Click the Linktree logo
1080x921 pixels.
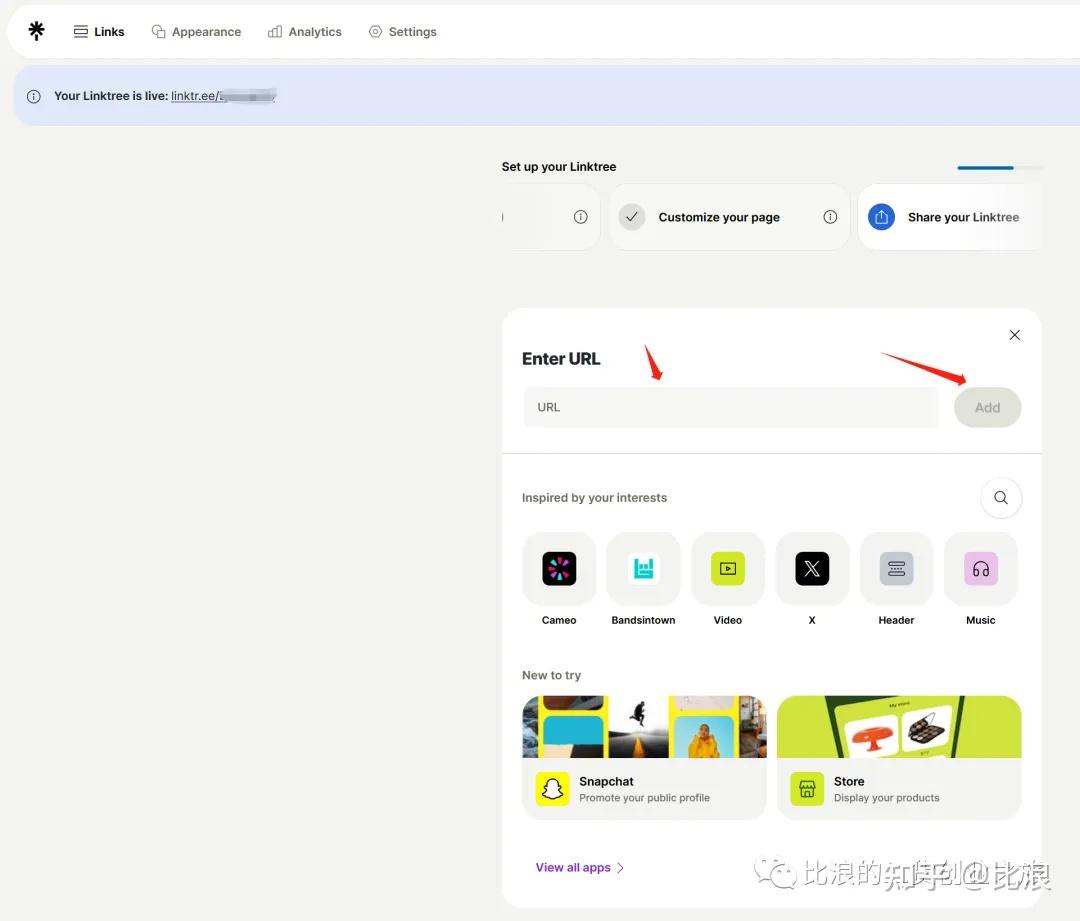(x=36, y=31)
